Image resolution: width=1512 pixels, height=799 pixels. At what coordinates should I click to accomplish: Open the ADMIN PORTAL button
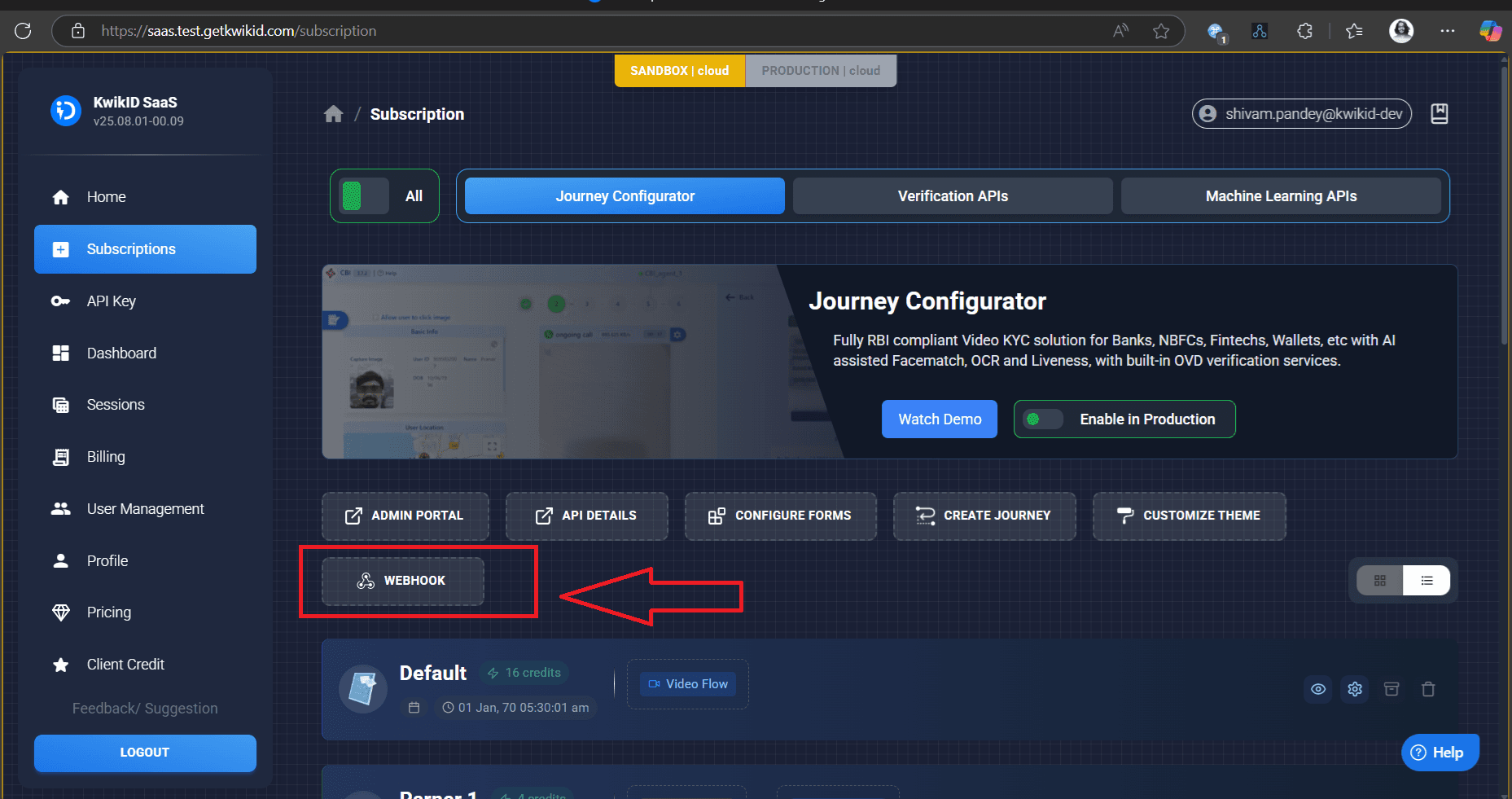click(x=405, y=516)
